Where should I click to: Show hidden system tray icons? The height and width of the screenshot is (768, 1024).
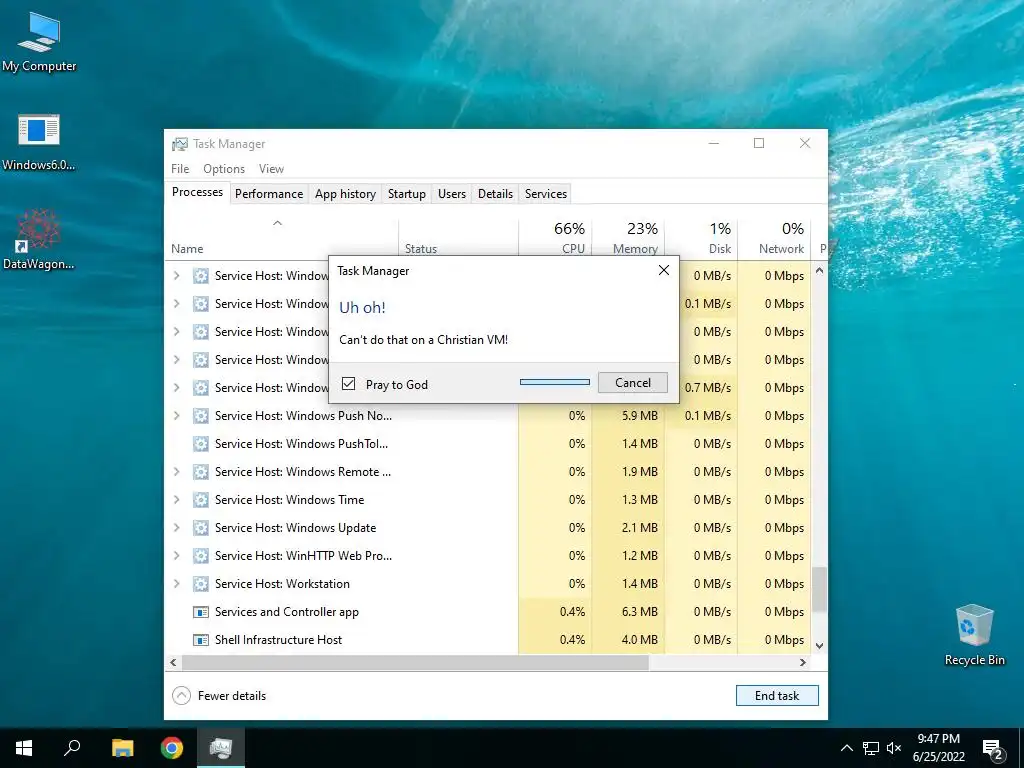846,748
